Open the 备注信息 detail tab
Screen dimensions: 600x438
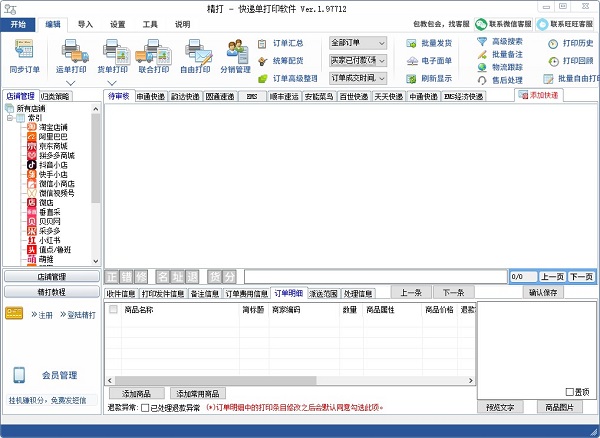pyautogui.click(x=205, y=294)
